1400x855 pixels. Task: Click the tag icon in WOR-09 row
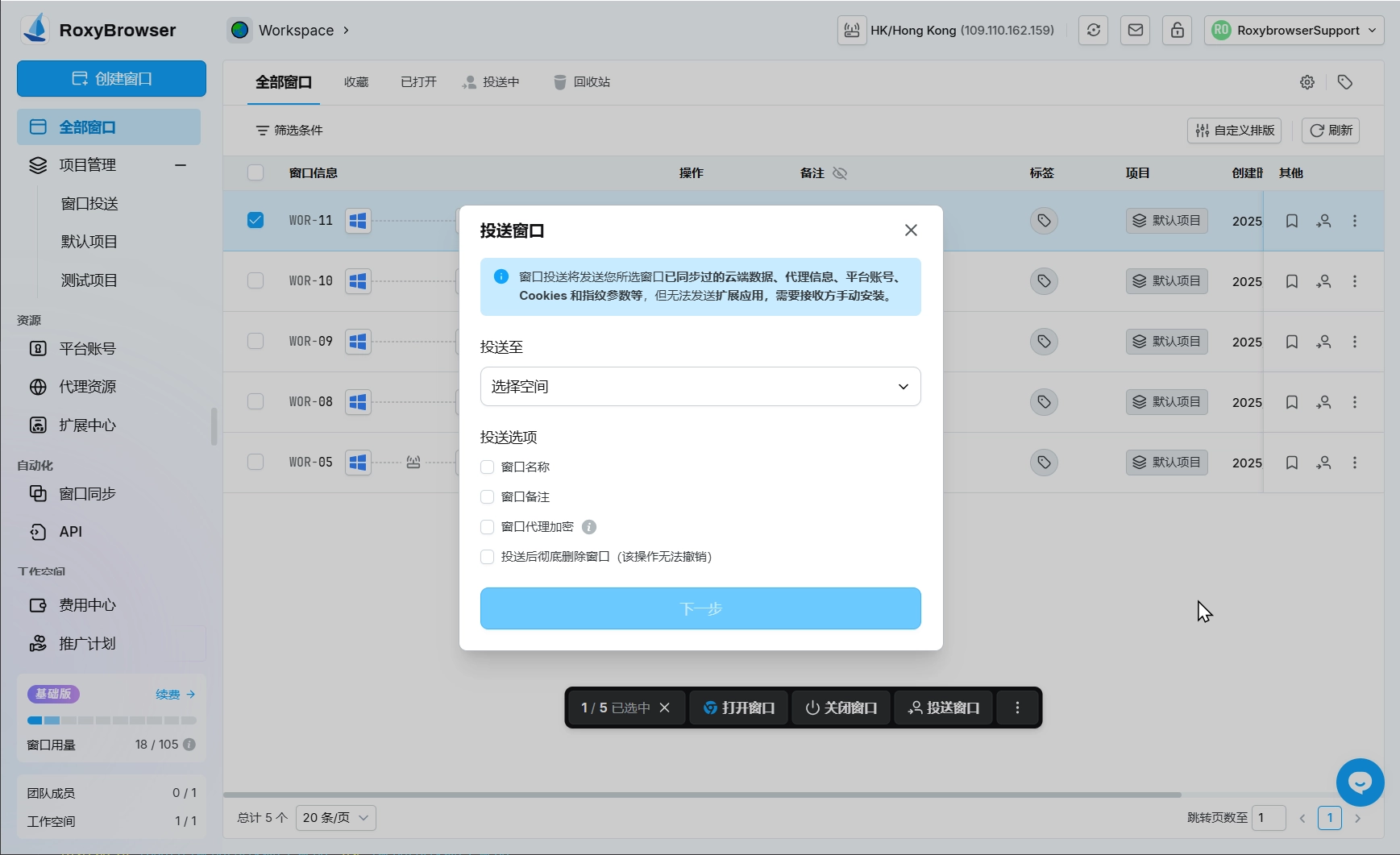click(x=1044, y=342)
